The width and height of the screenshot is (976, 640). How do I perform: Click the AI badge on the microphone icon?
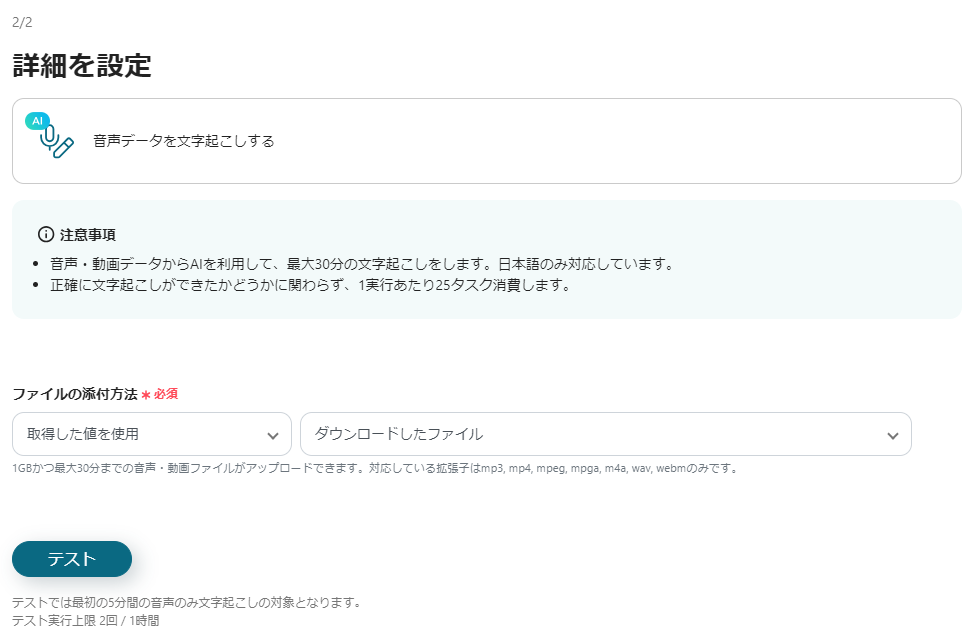(x=39, y=122)
